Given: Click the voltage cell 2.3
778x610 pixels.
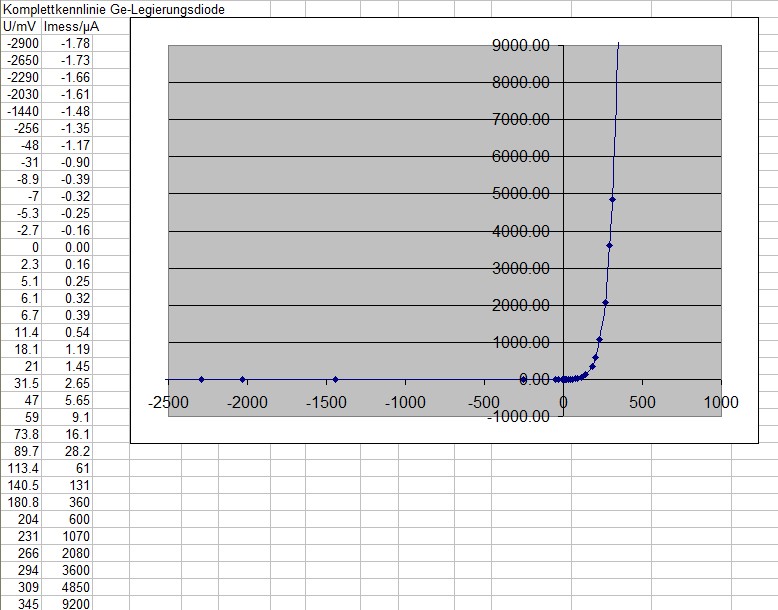Looking at the screenshot, I should pos(21,264).
